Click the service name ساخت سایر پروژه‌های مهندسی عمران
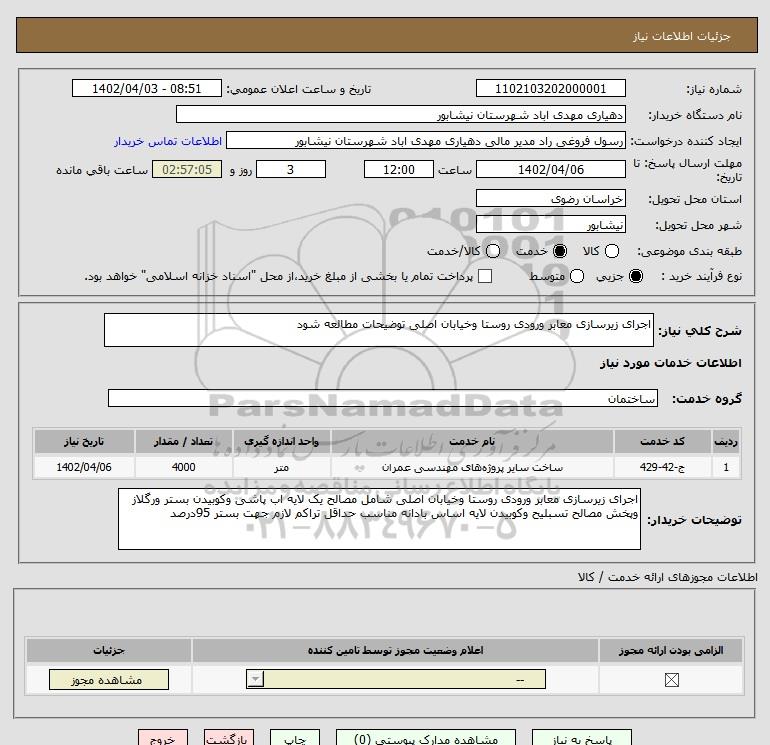Image resolution: width=770 pixels, height=745 pixels. pos(472,467)
